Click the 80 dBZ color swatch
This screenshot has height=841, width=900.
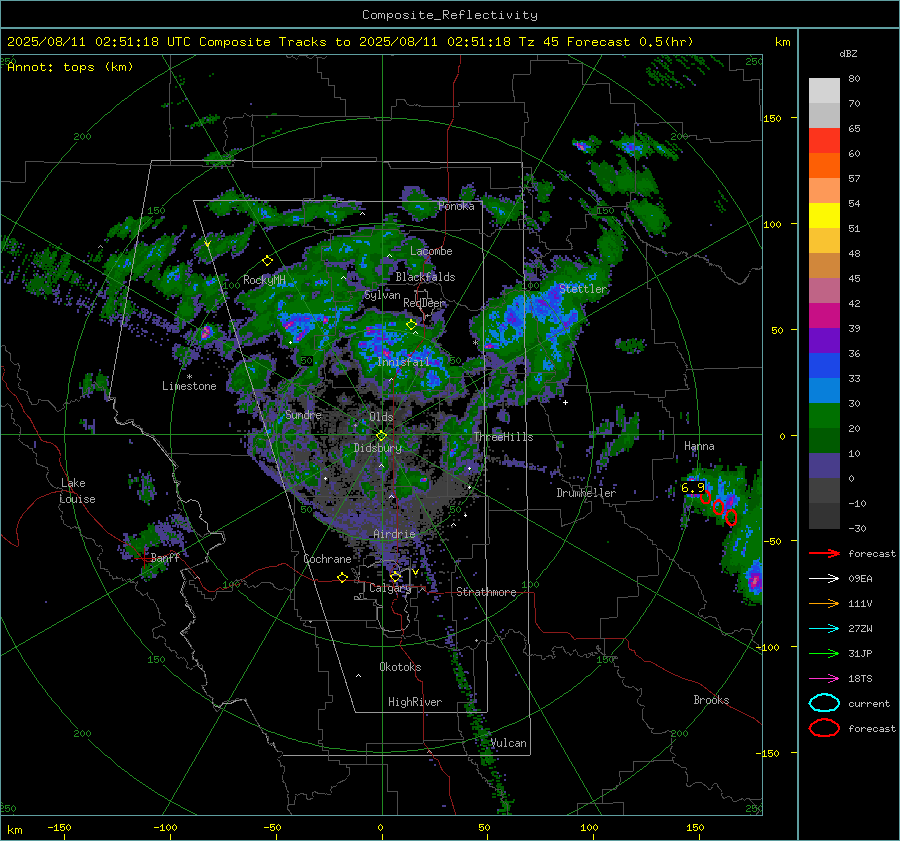[x=824, y=90]
